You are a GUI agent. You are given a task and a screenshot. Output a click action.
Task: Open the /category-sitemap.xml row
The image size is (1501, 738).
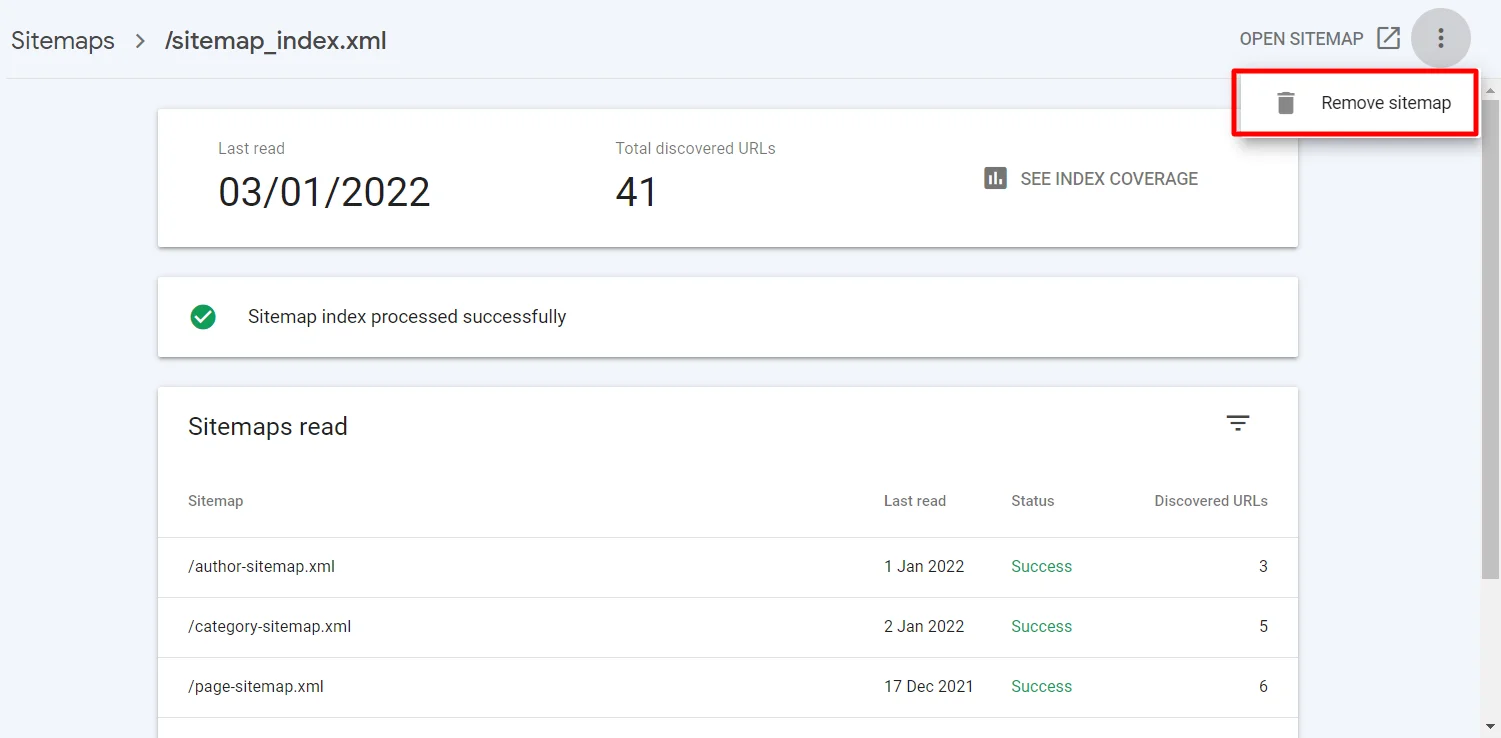pyautogui.click(x=728, y=627)
